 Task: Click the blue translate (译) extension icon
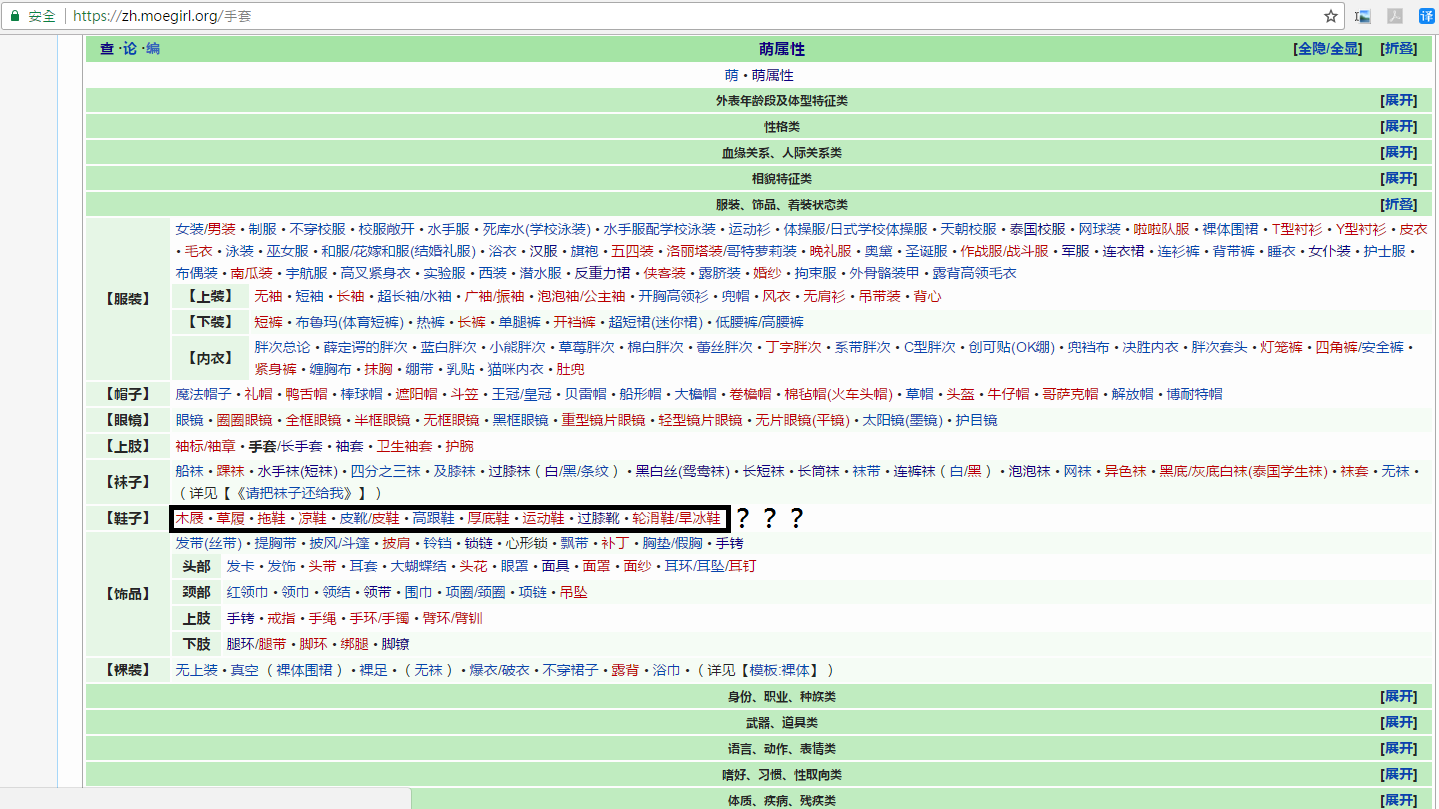pyautogui.click(x=1427, y=17)
